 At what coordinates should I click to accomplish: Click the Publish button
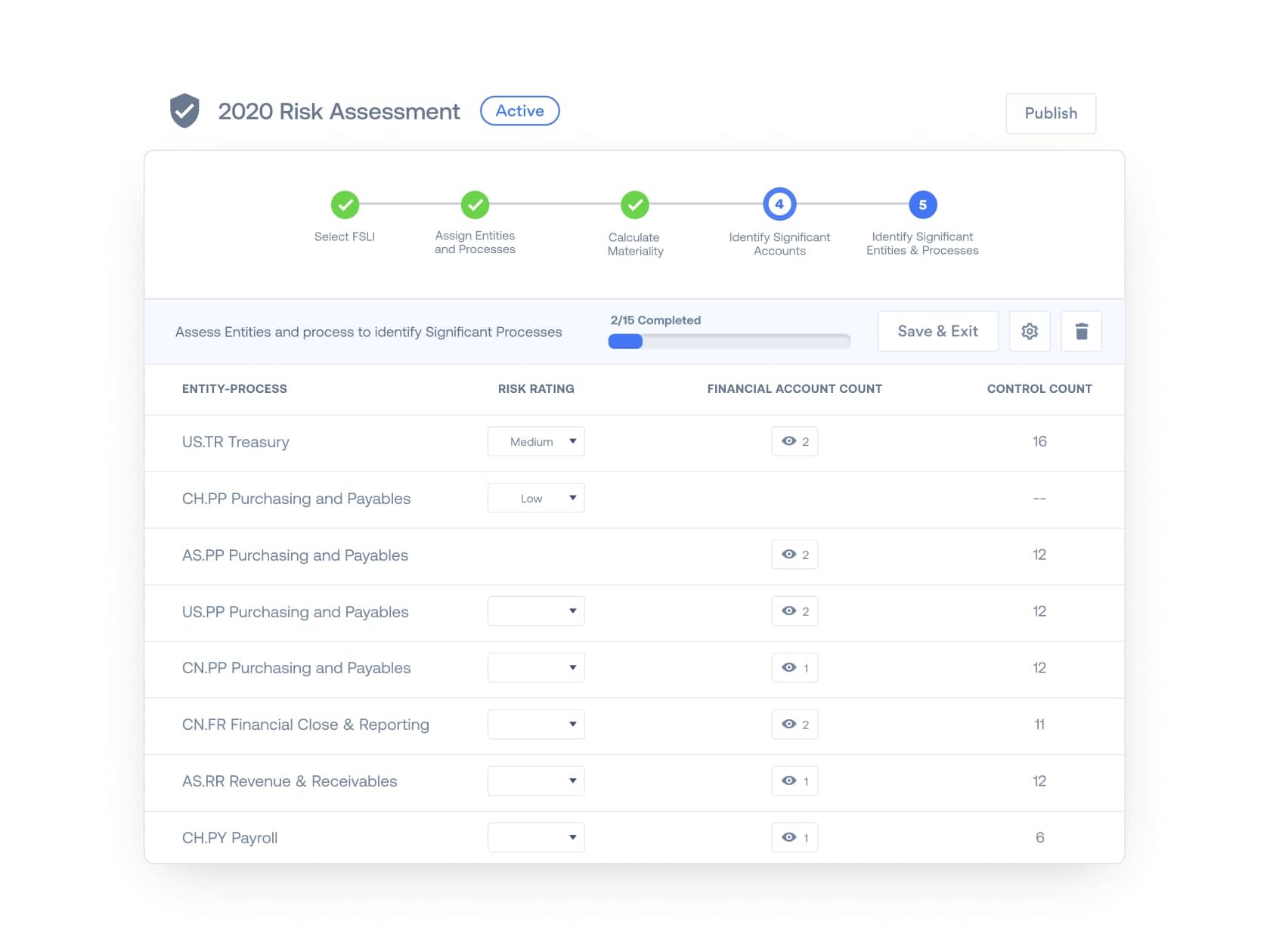point(1050,113)
